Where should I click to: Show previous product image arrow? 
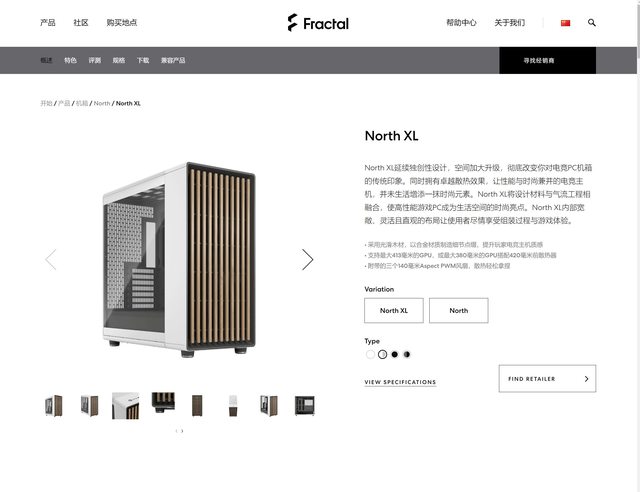click(51, 259)
